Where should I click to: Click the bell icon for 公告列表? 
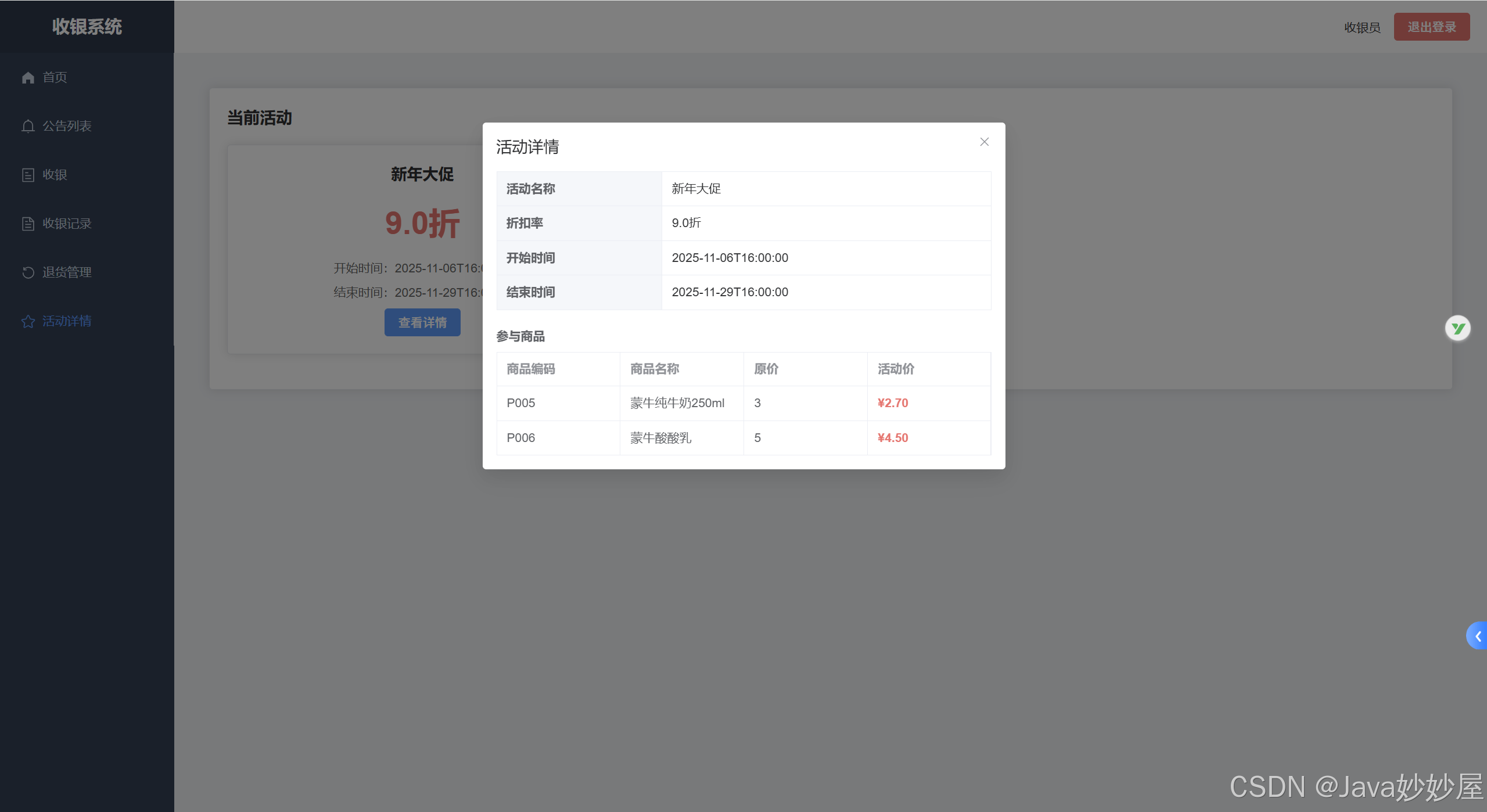28,126
